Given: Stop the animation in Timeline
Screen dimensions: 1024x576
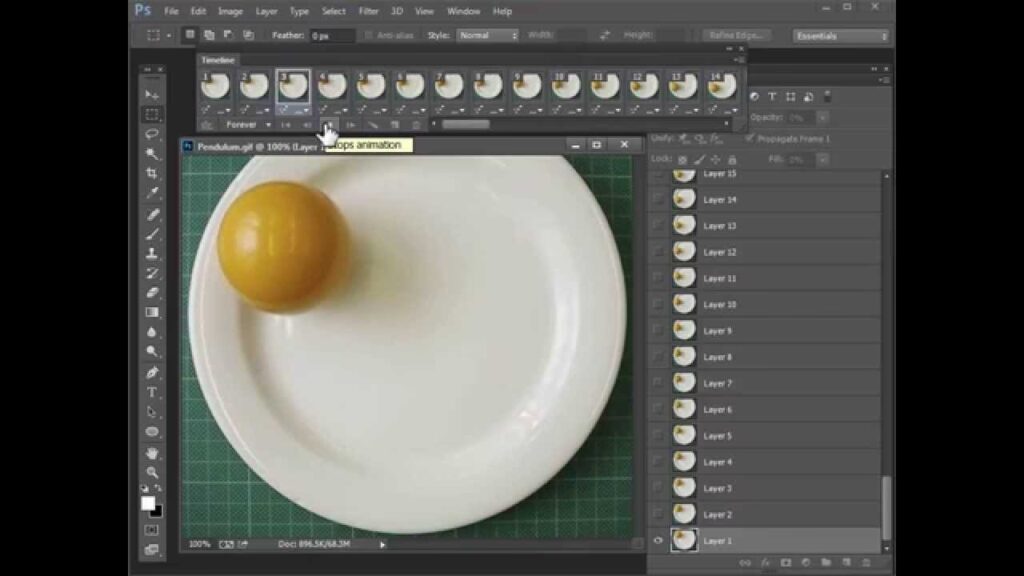Looking at the screenshot, I should (328, 125).
